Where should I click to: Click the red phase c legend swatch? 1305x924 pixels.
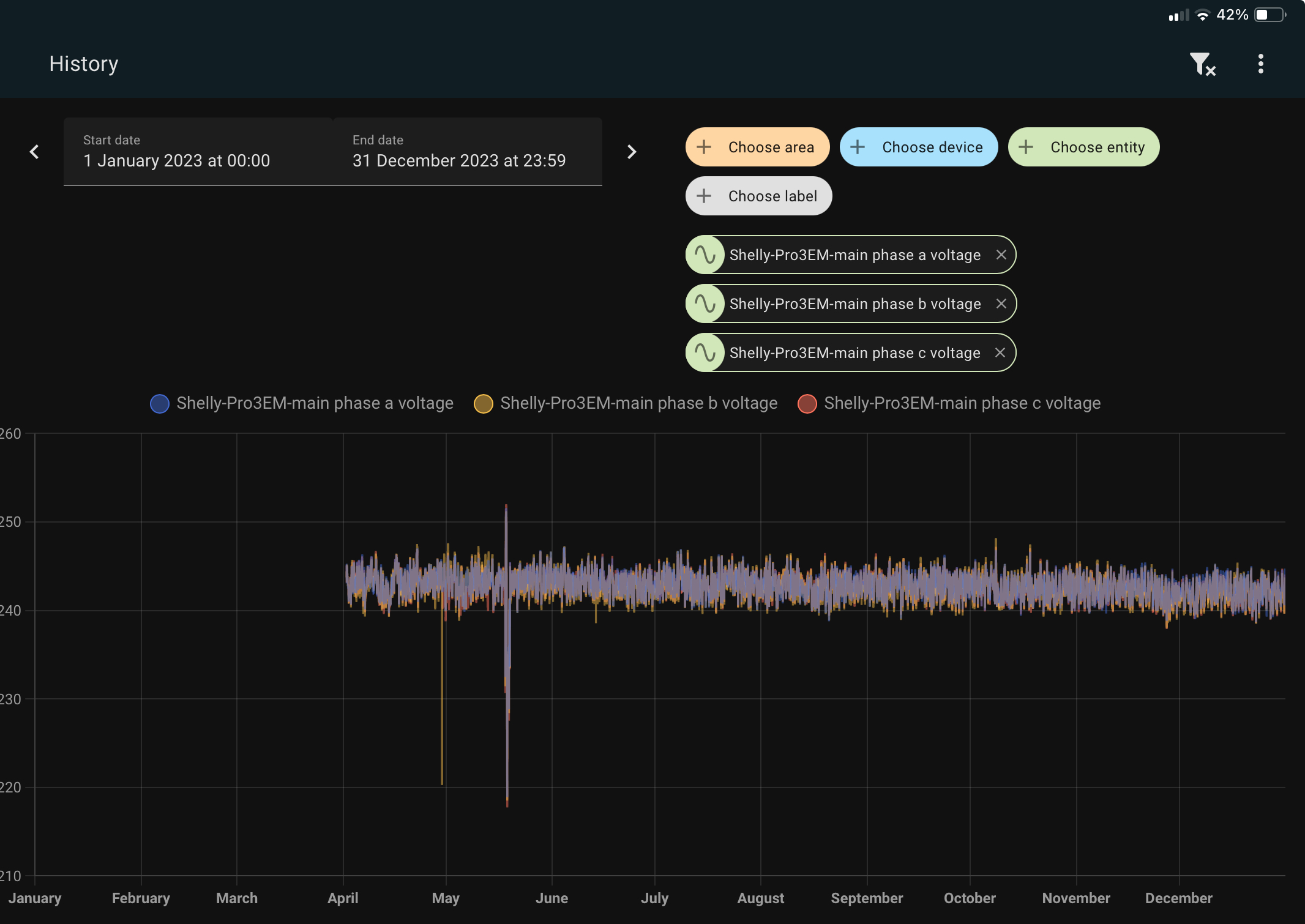(x=807, y=404)
